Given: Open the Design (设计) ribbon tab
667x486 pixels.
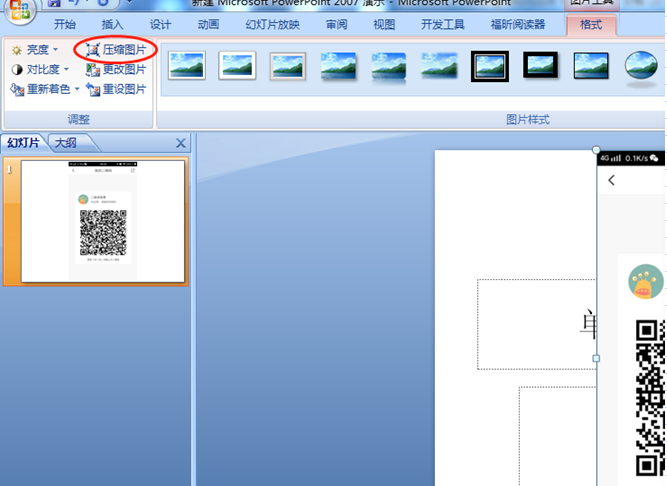Looking at the screenshot, I should click(x=160, y=25).
